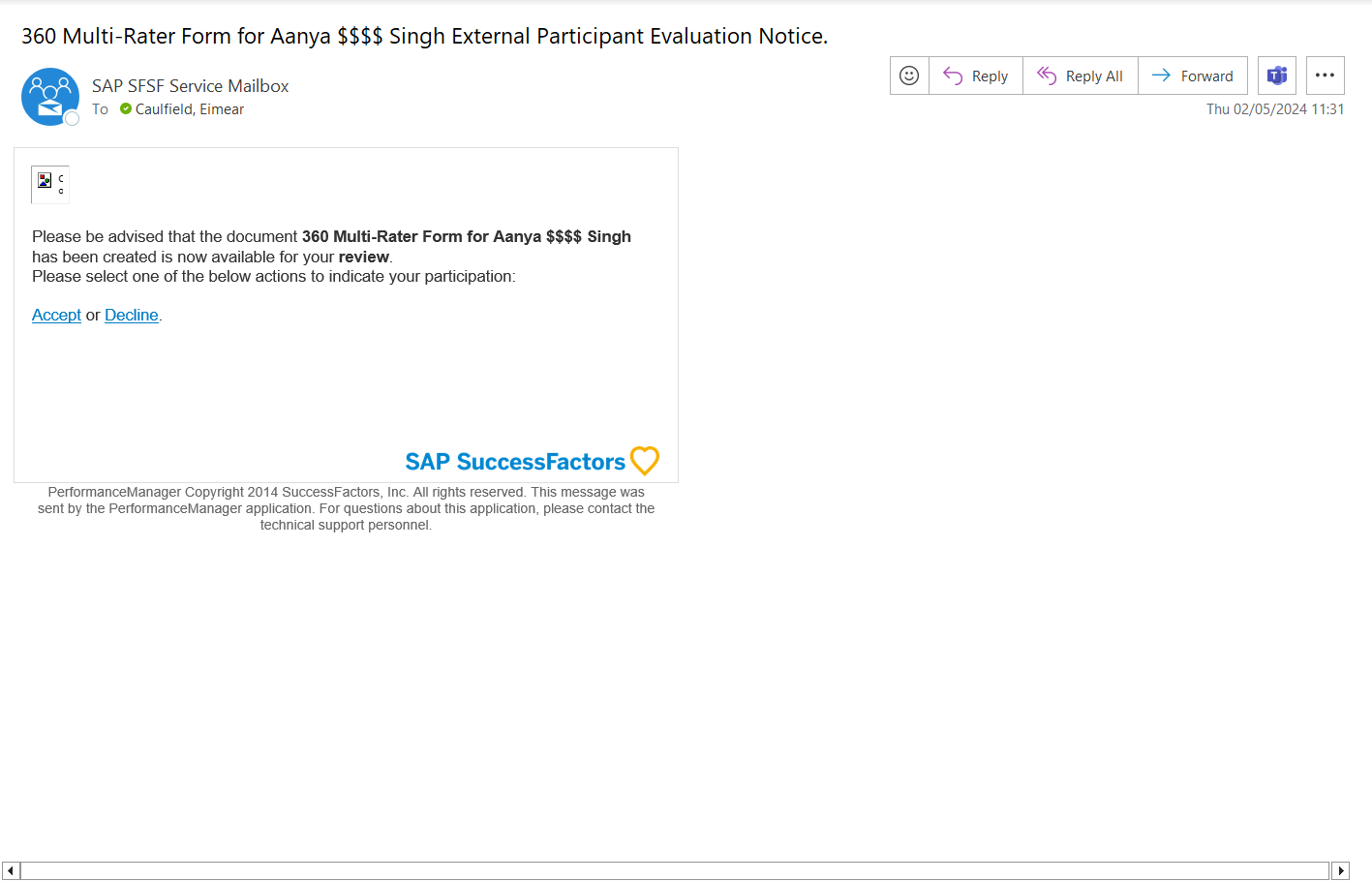Screen dimensions: 1372x881
Task: Share email to Microsoft Teams
Action: (x=1277, y=76)
